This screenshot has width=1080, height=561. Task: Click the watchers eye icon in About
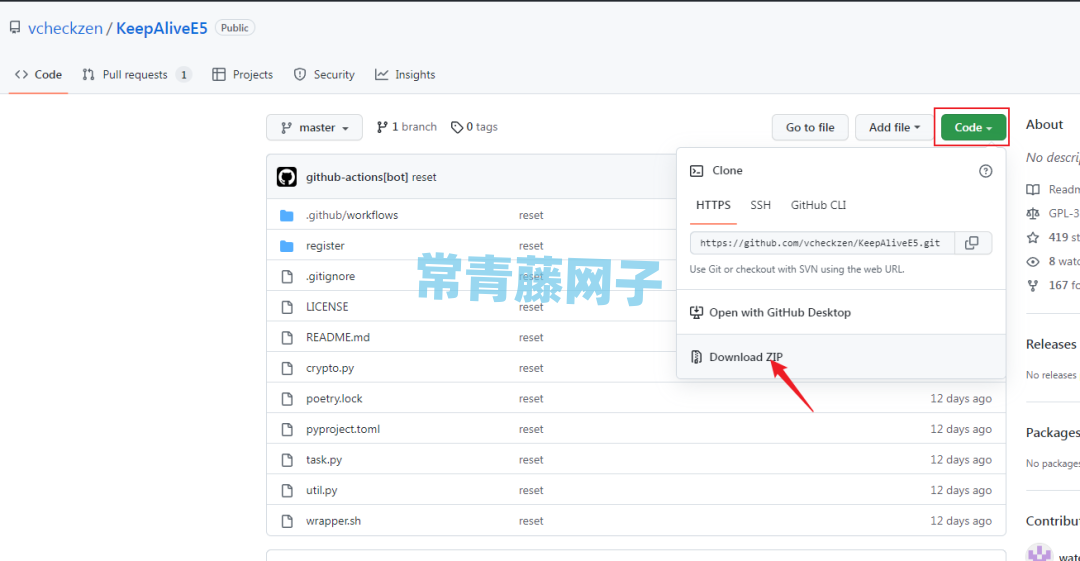(1032, 262)
